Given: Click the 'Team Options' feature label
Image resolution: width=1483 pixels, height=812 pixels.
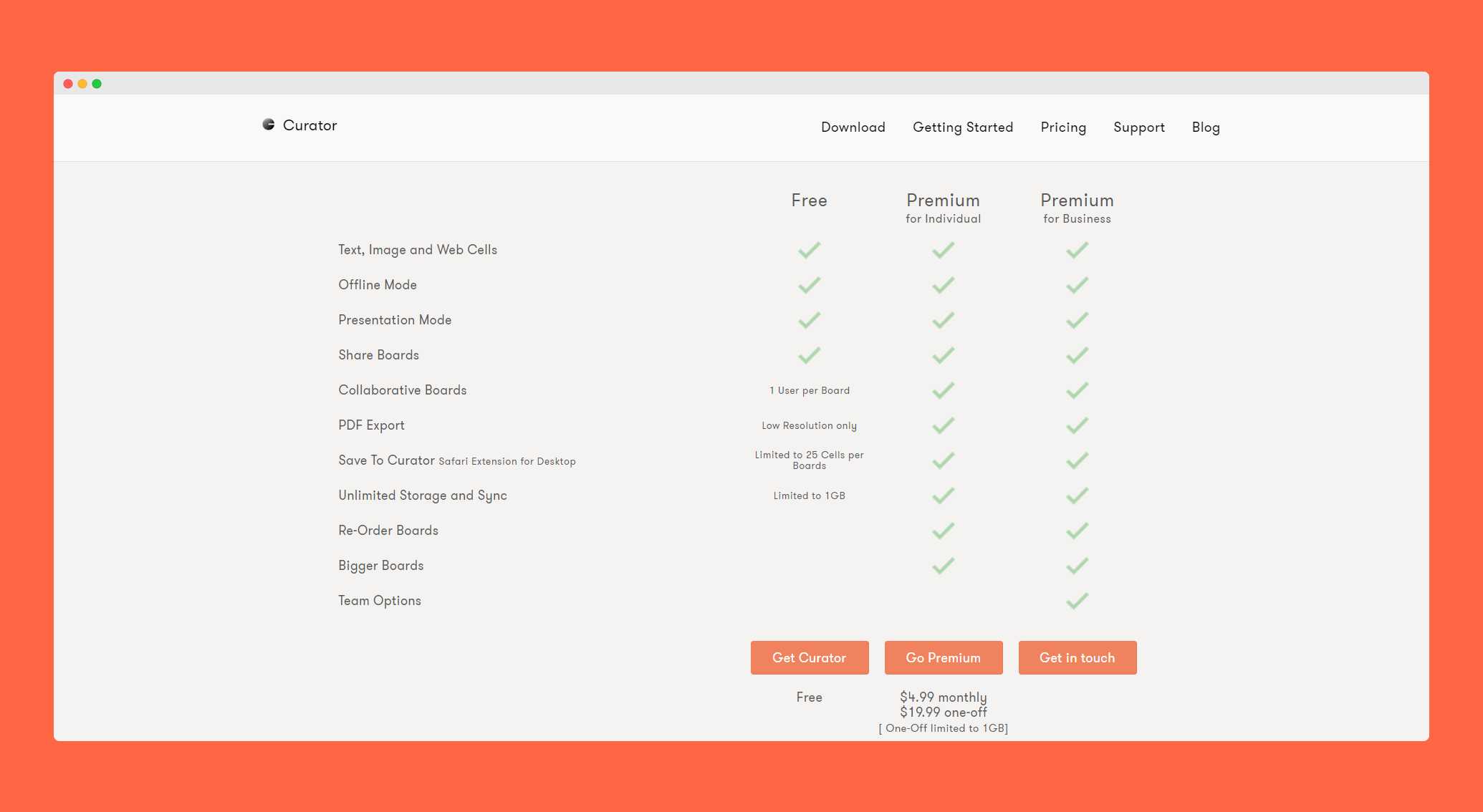Looking at the screenshot, I should coord(380,601).
